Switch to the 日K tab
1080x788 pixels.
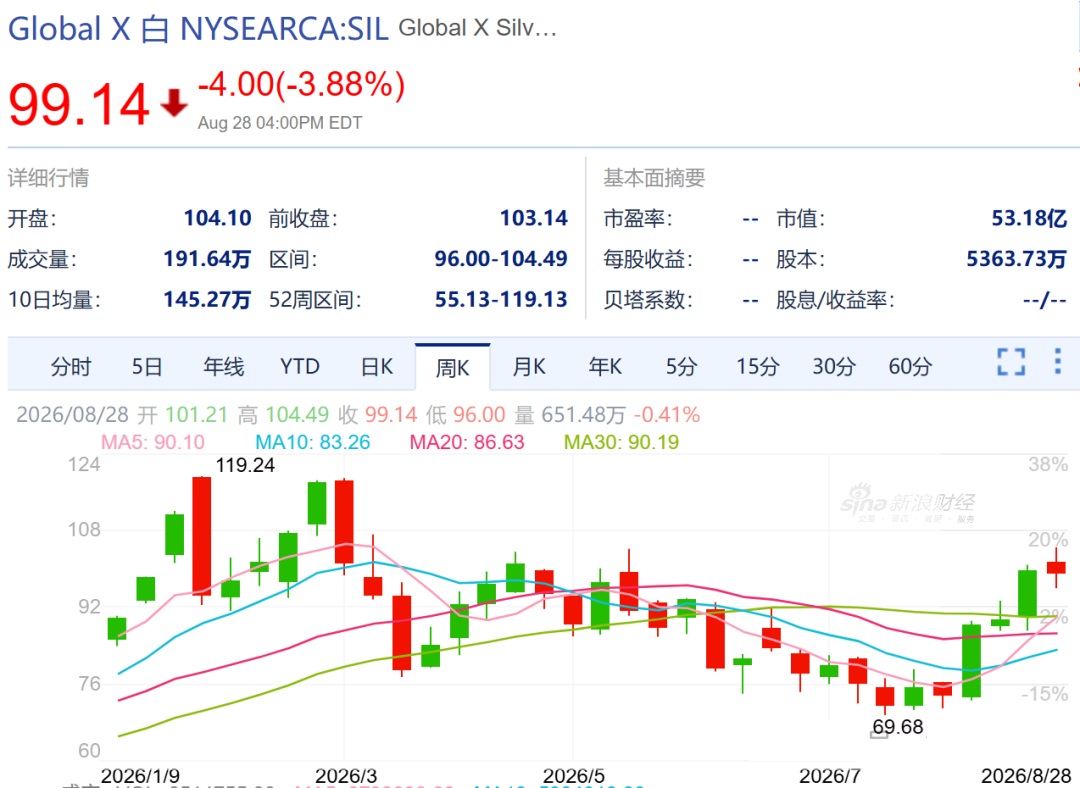tap(377, 366)
